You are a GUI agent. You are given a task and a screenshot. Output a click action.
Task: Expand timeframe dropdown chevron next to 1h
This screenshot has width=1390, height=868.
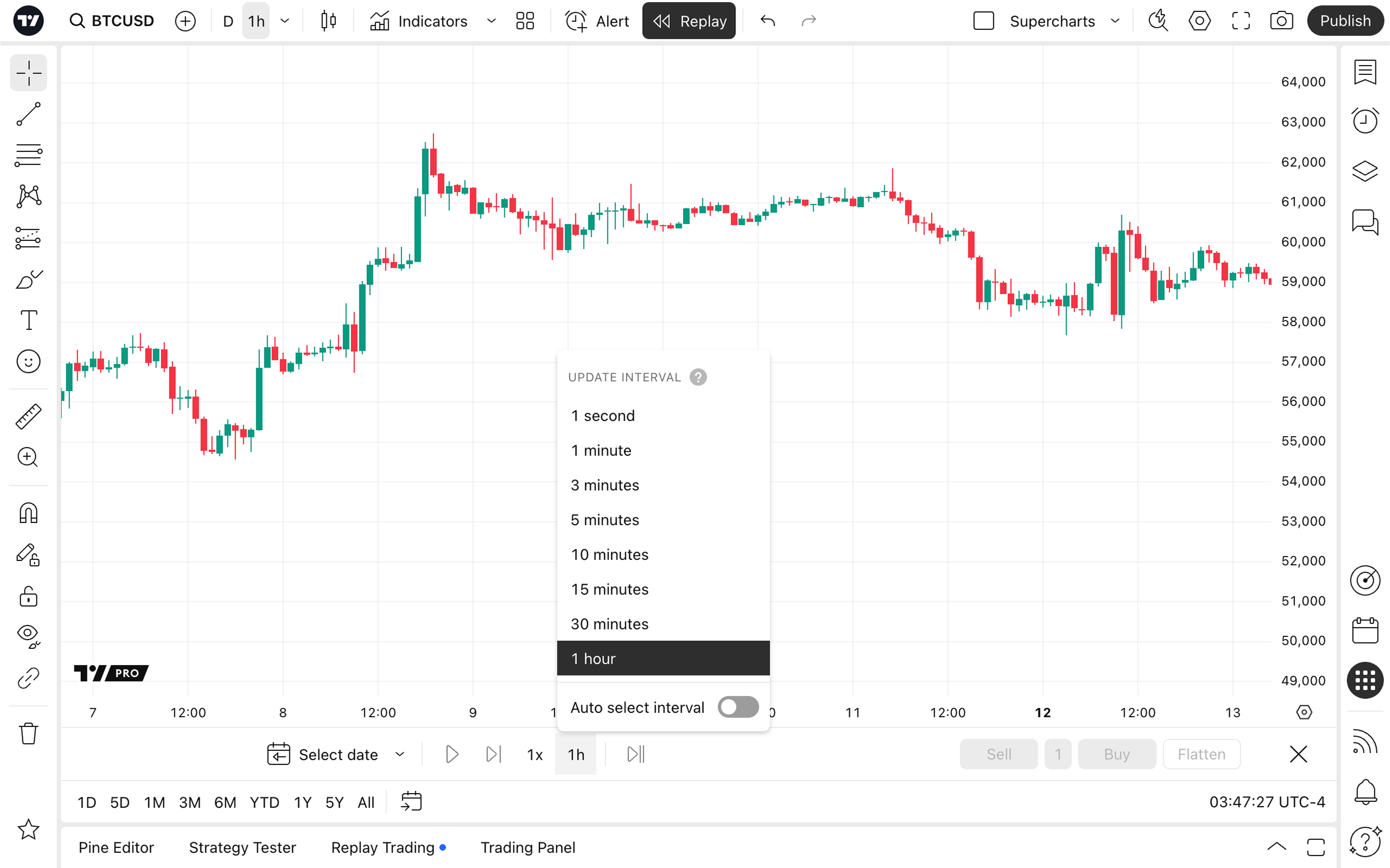click(x=285, y=21)
